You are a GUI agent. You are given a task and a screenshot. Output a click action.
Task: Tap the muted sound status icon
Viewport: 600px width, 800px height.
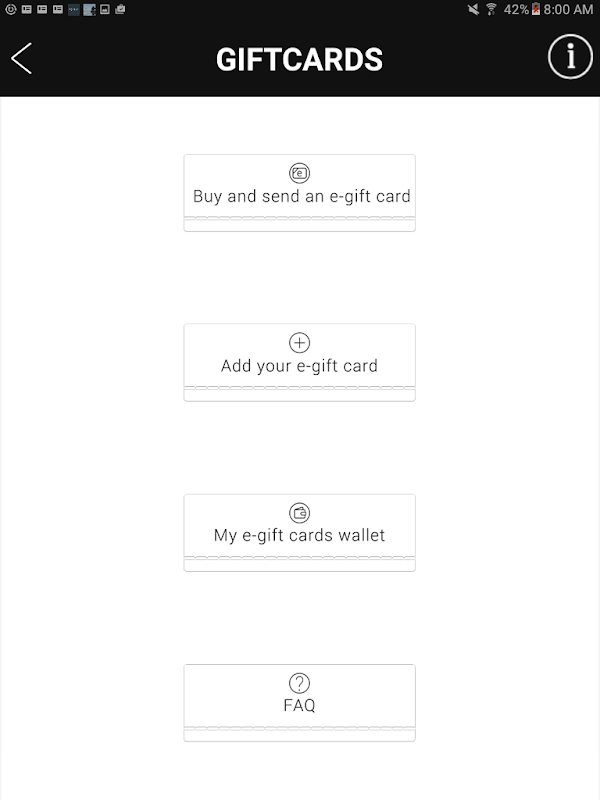pyautogui.click(x=473, y=9)
